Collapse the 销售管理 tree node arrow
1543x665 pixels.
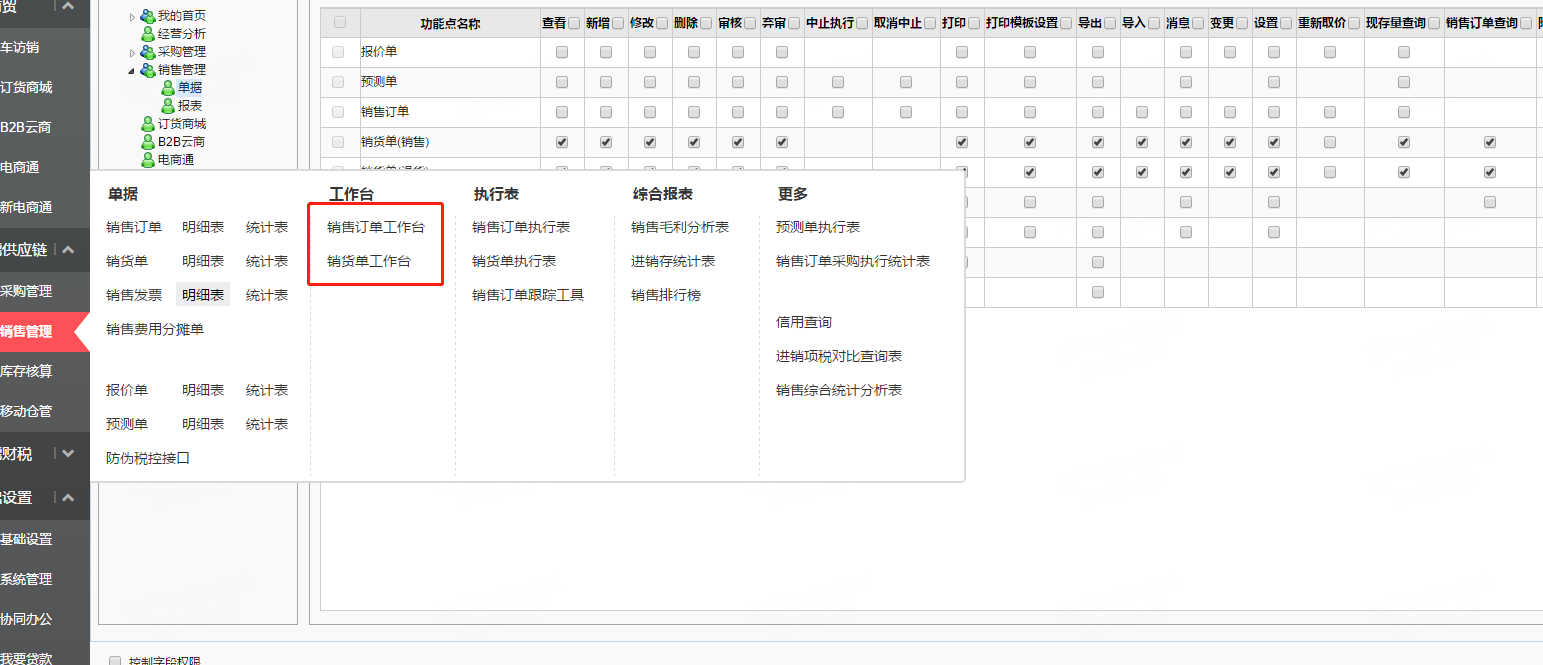(132, 71)
